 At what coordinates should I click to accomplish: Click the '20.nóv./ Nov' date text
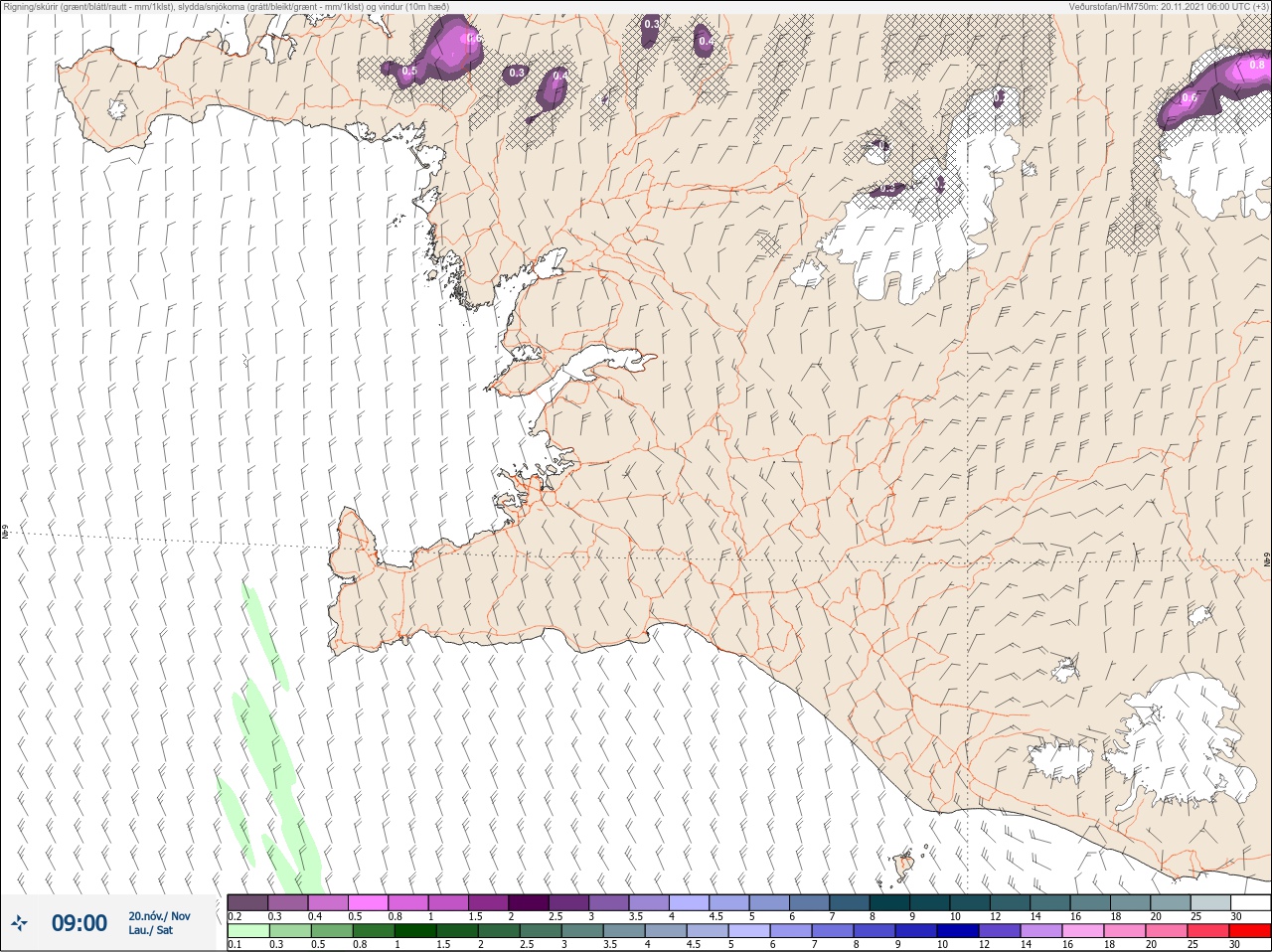click(159, 916)
